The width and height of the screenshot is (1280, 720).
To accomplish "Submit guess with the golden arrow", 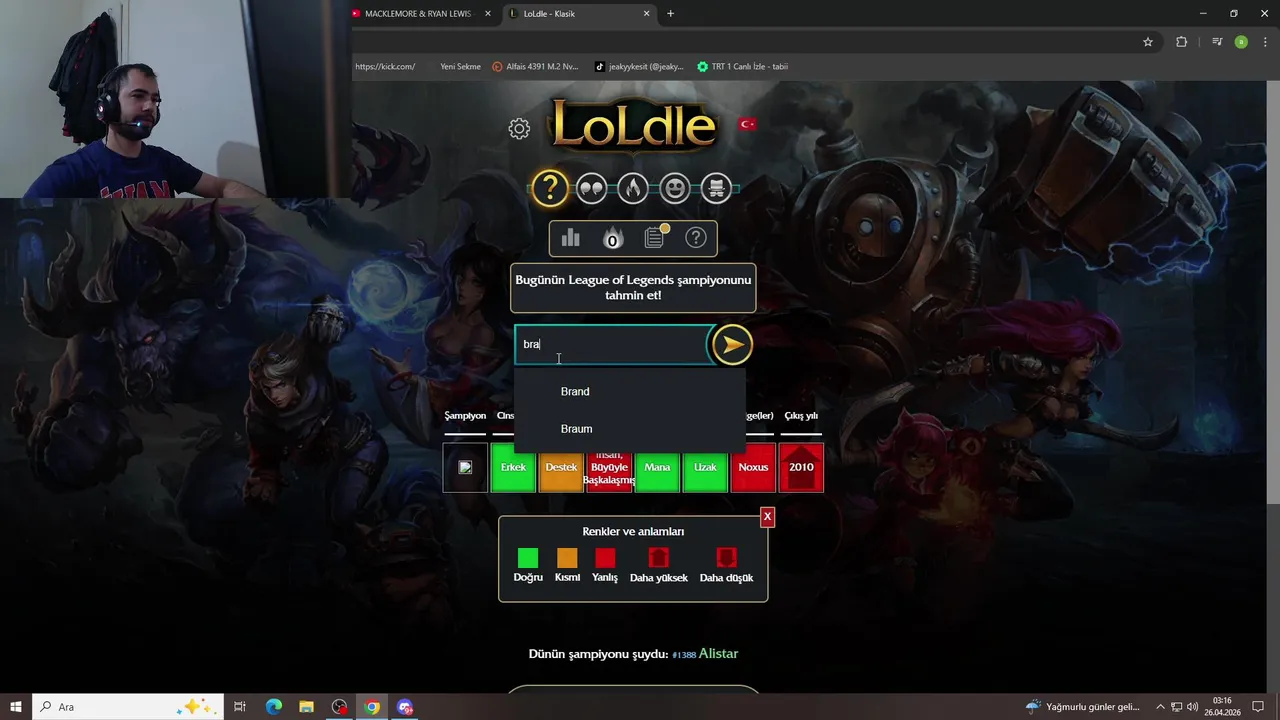I will 732,345.
